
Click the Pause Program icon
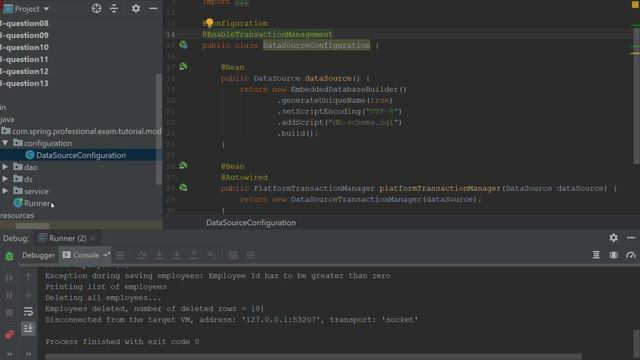coord(9,295)
